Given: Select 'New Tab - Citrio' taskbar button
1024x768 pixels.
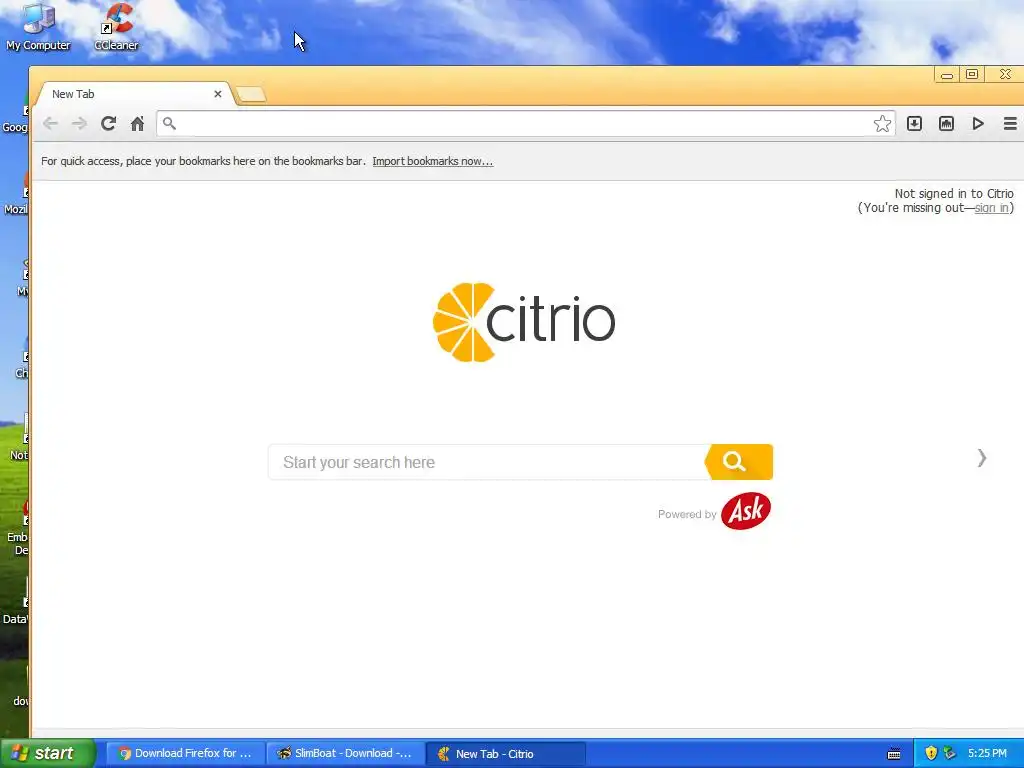Looking at the screenshot, I should 506,754.
